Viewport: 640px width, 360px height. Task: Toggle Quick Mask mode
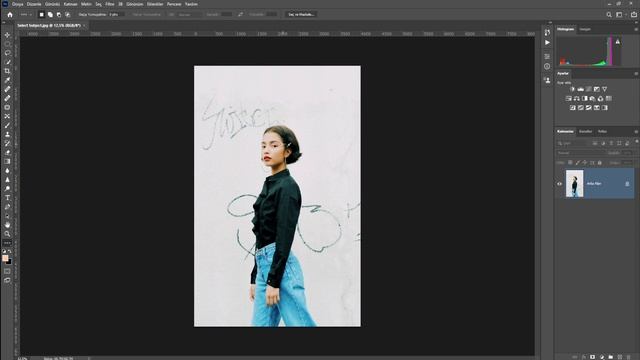(7, 271)
